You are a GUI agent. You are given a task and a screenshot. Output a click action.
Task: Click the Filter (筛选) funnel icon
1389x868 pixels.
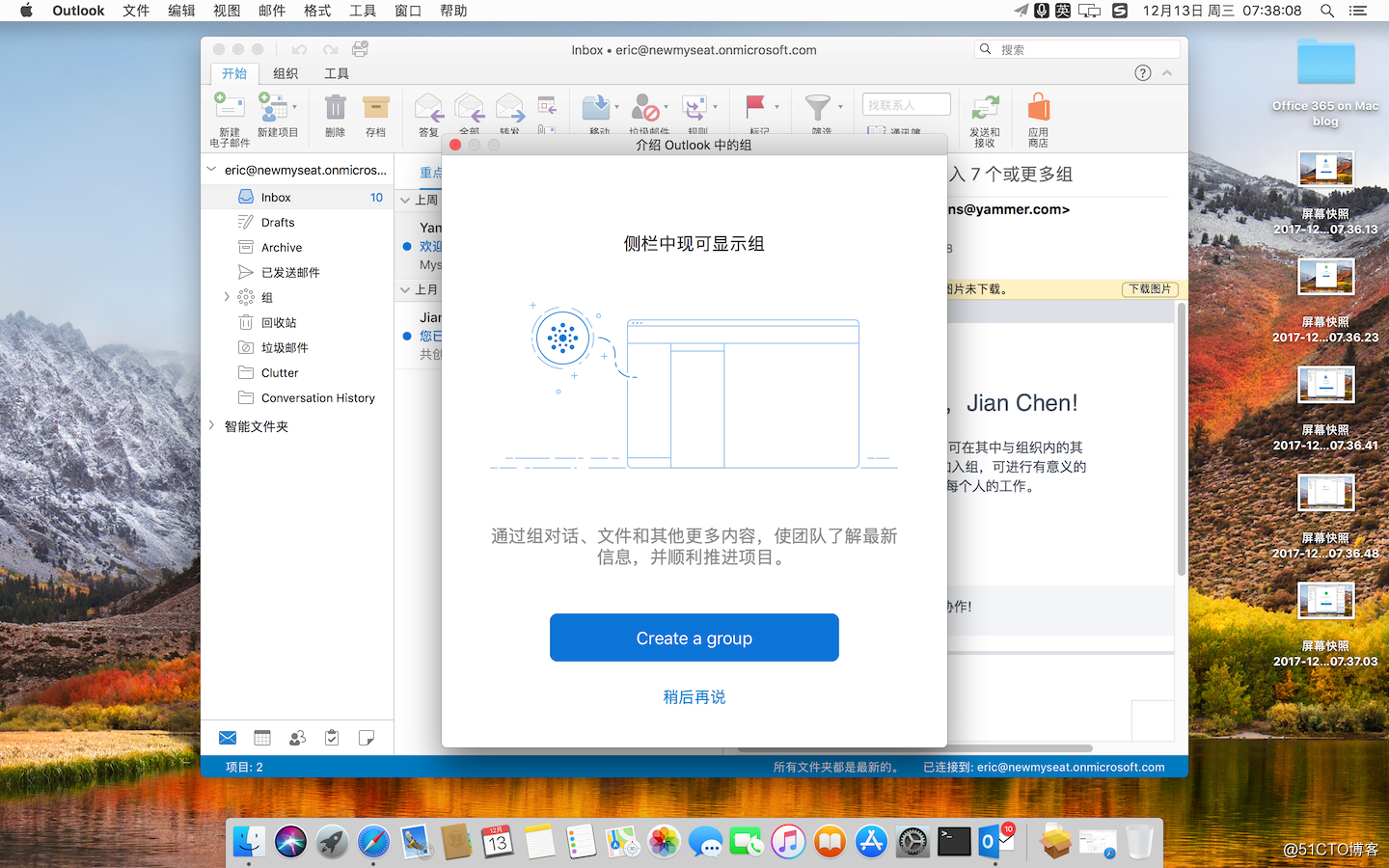[x=818, y=107]
